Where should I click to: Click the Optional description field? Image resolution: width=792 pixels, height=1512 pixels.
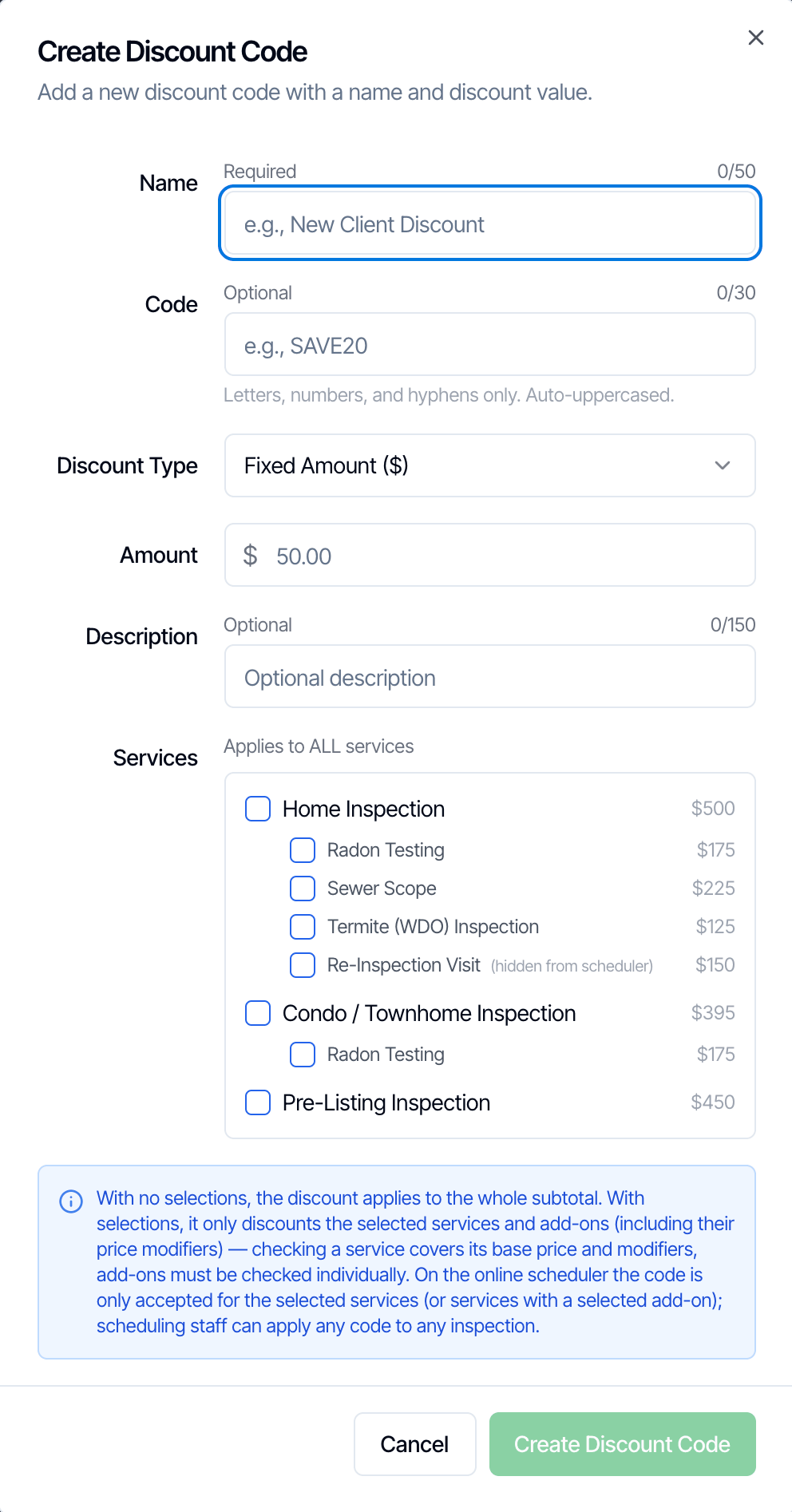(490, 676)
